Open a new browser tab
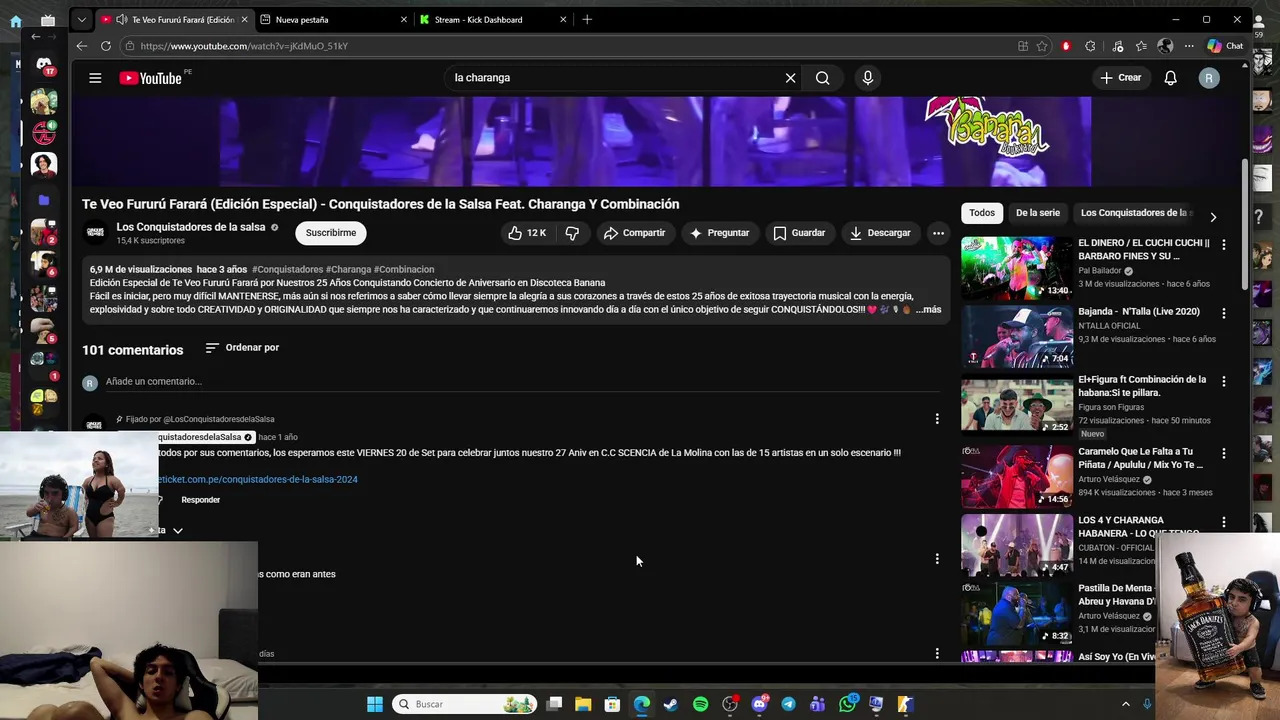1280x720 pixels. 587,19
